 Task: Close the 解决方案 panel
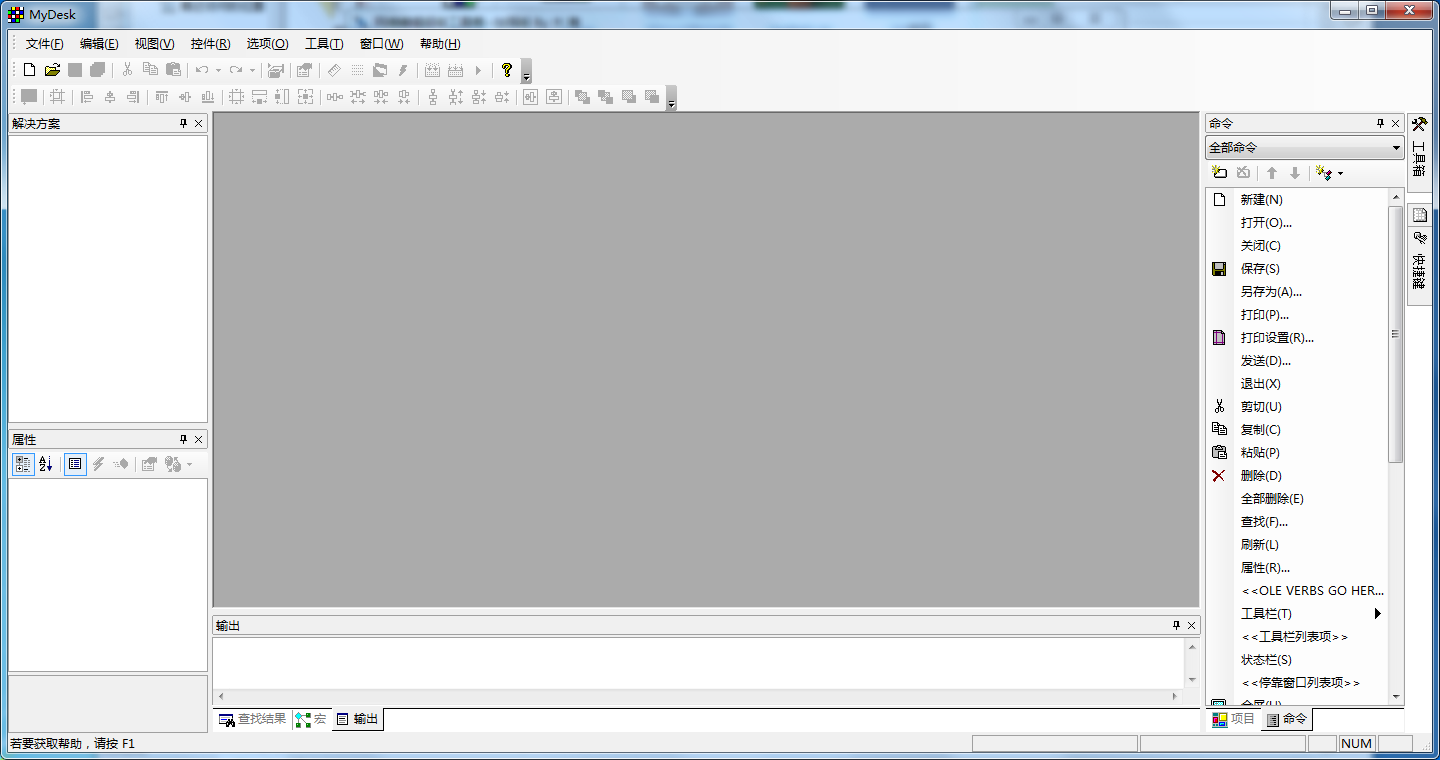198,123
